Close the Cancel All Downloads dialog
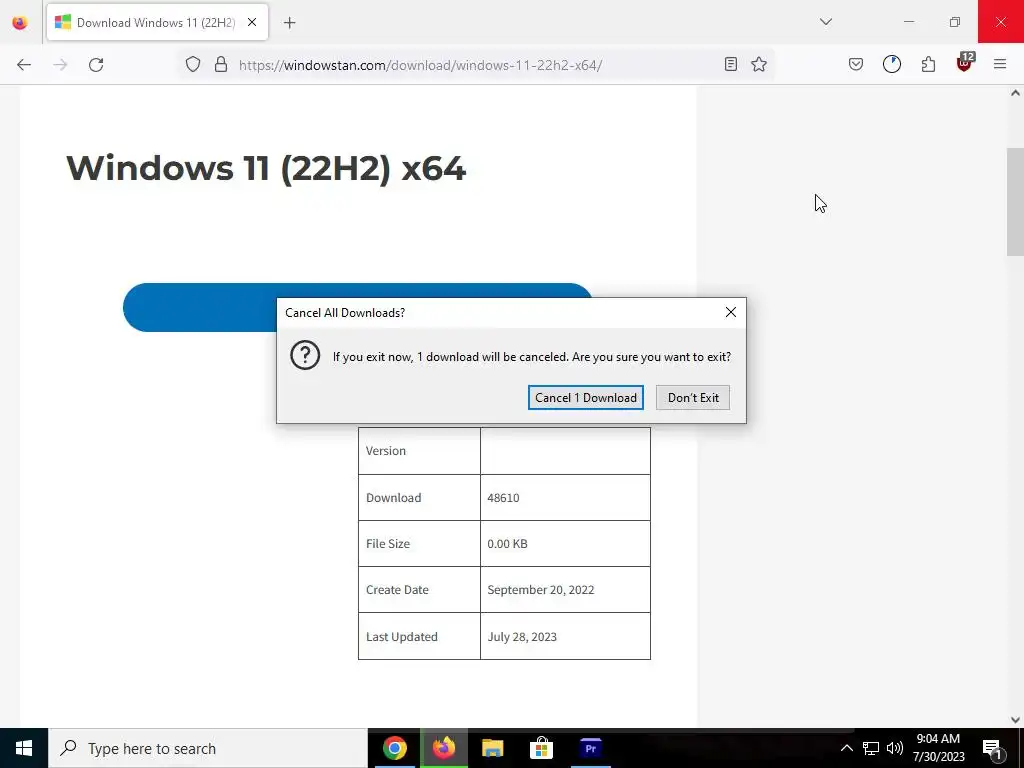Viewport: 1024px width, 768px height. 731,312
